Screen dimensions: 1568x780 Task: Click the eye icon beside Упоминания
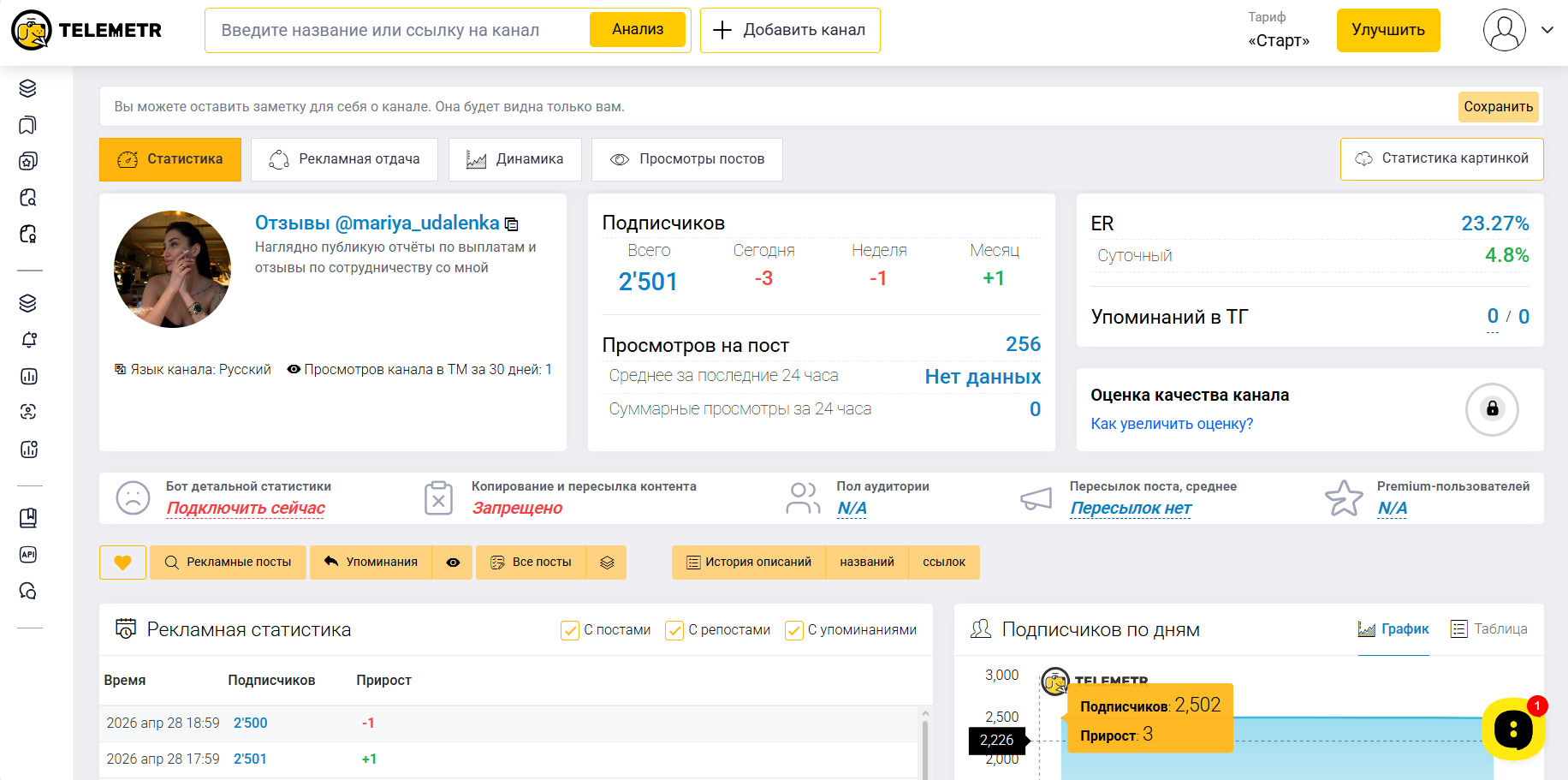(453, 563)
